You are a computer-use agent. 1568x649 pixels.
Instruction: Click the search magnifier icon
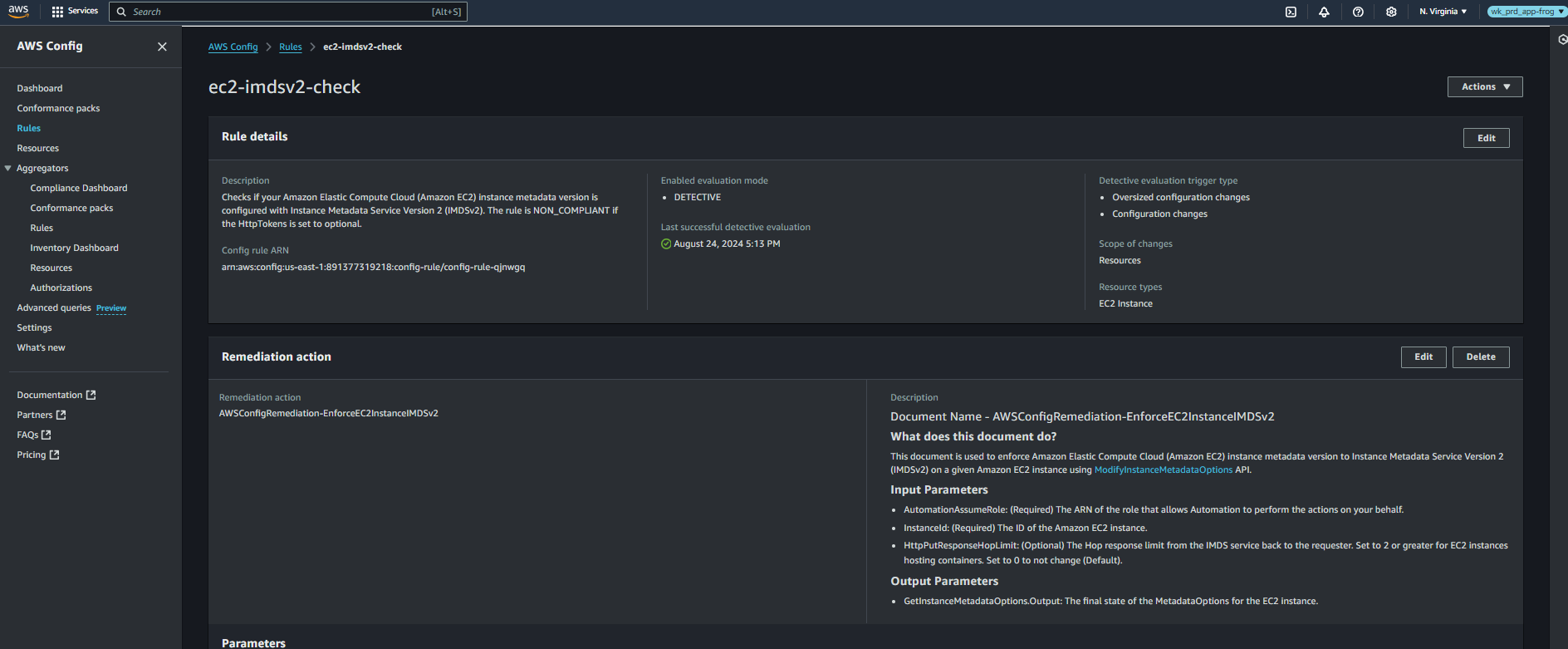(121, 12)
